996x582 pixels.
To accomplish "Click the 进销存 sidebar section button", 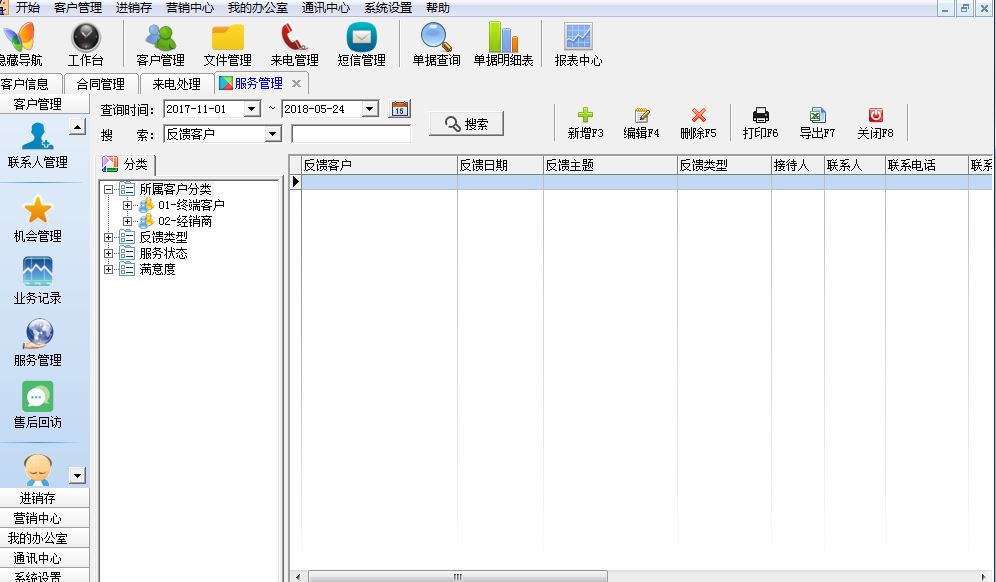I will tap(38, 498).
